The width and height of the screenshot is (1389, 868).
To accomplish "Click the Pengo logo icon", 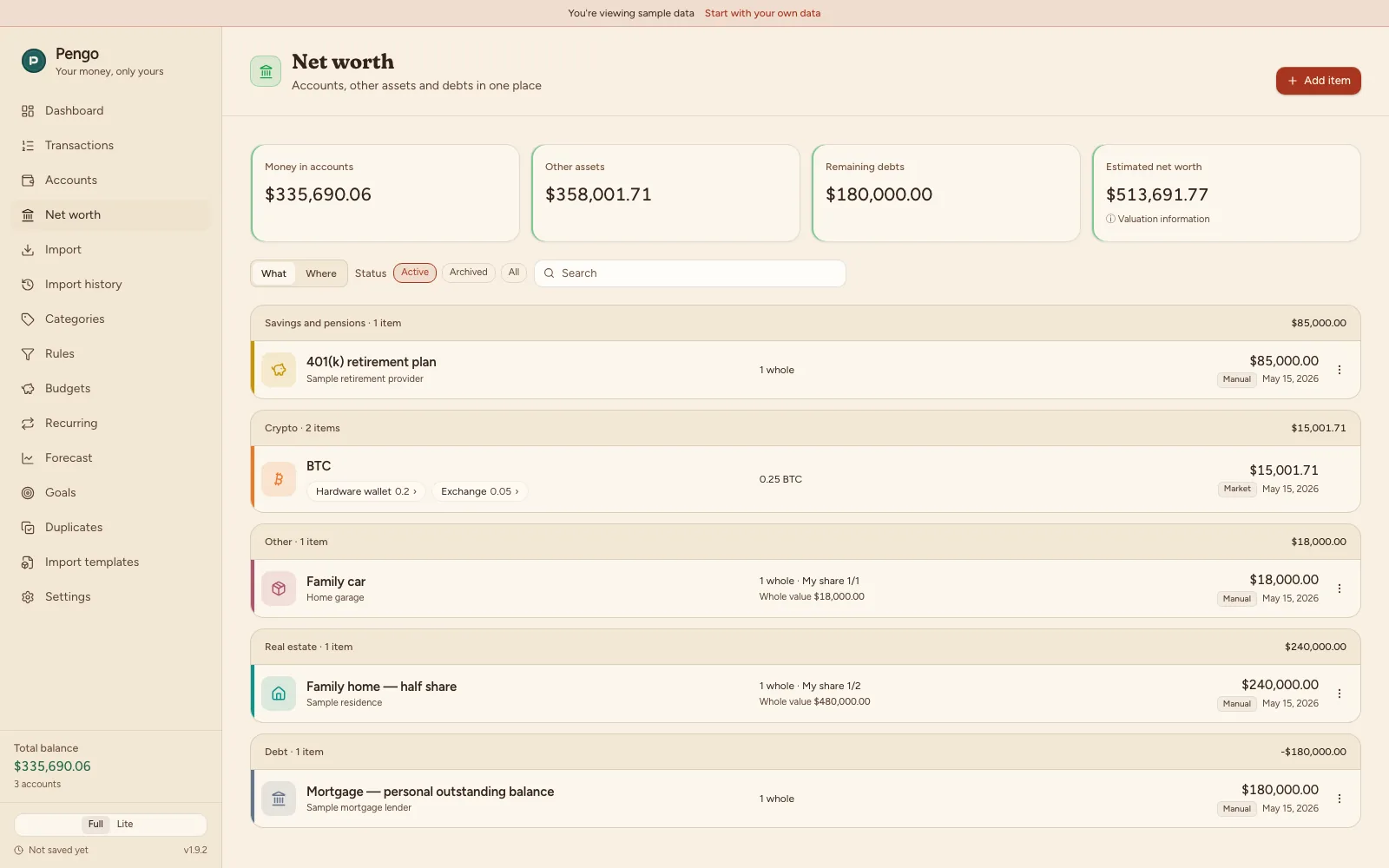I will pos(33,61).
